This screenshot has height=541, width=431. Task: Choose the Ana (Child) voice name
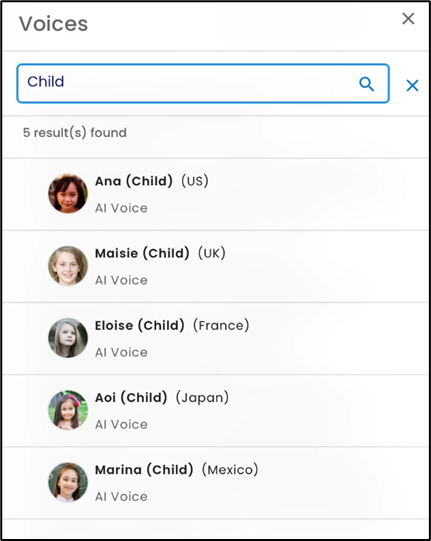pyautogui.click(x=134, y=181)
